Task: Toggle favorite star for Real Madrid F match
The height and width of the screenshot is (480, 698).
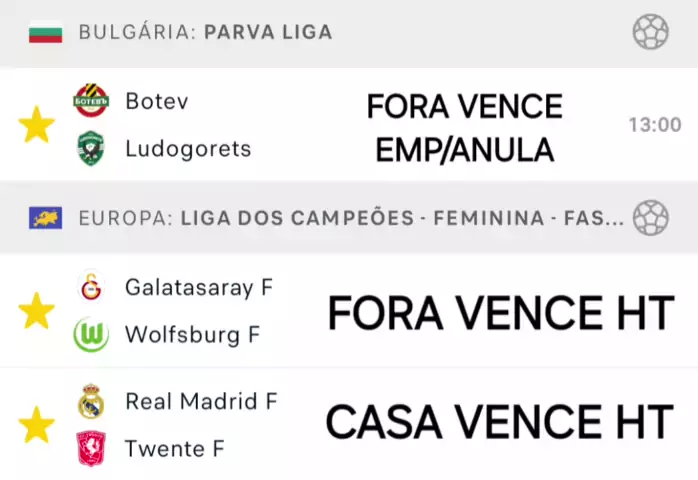Action: point(37,425)
